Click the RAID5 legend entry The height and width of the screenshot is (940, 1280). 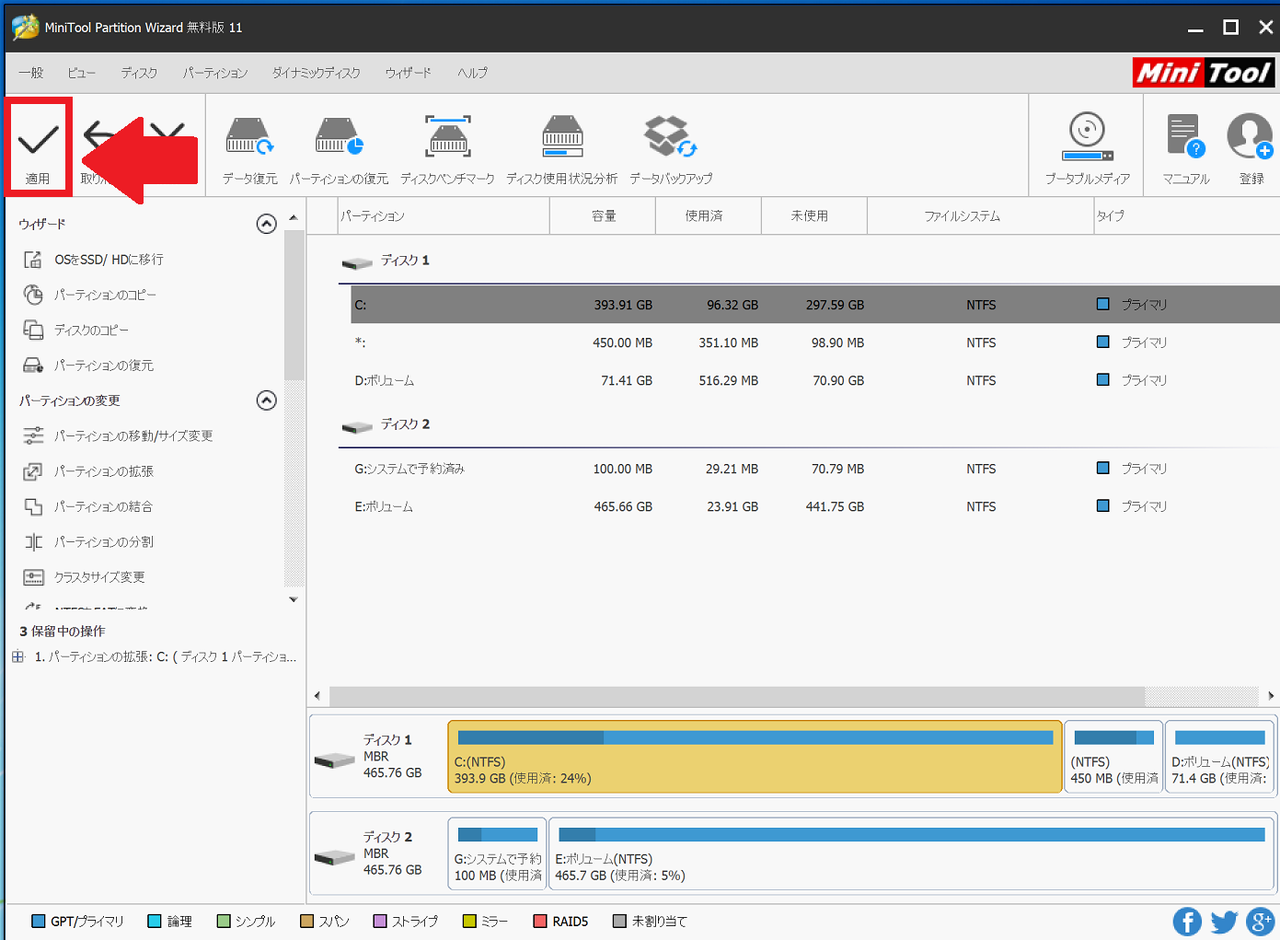(560, 921)
